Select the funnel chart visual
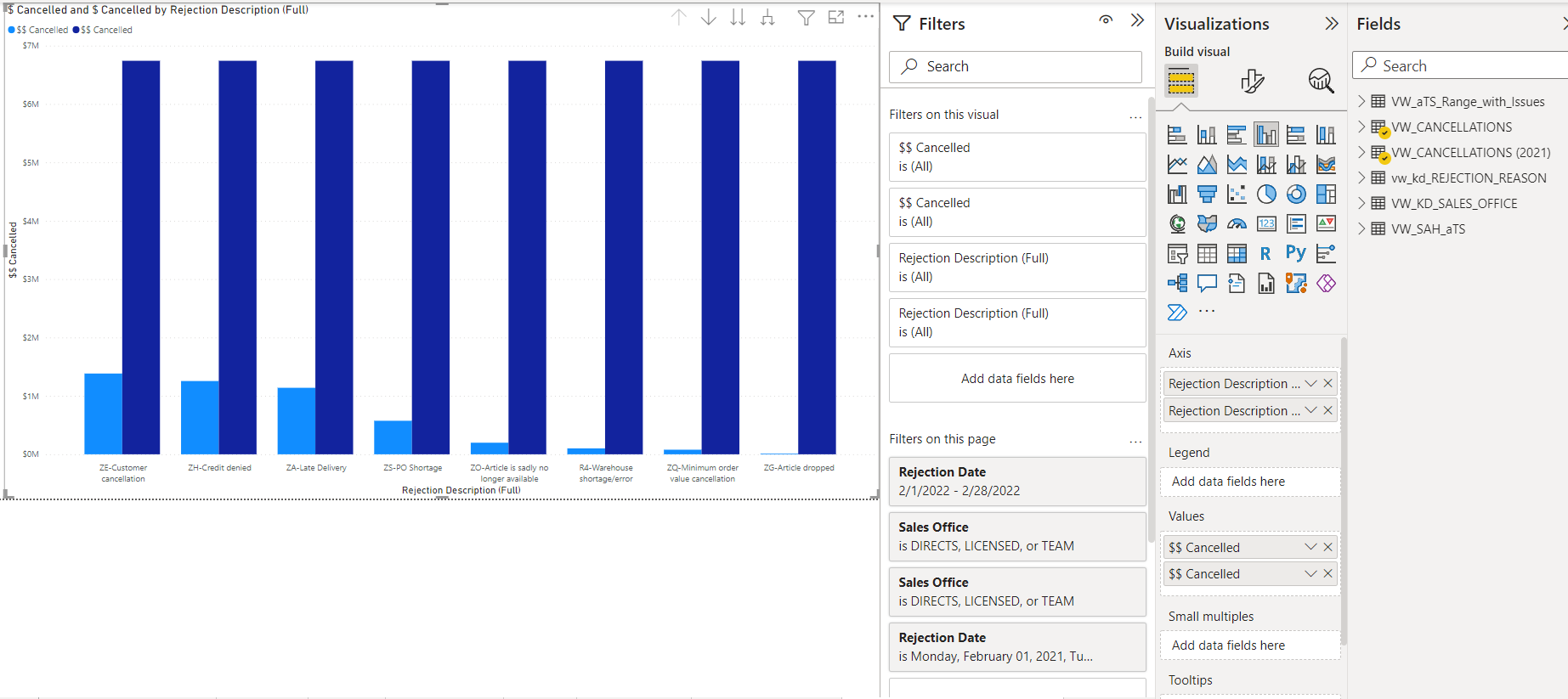The width and height of the screenshot is (1568, 699). (1207, 194)
